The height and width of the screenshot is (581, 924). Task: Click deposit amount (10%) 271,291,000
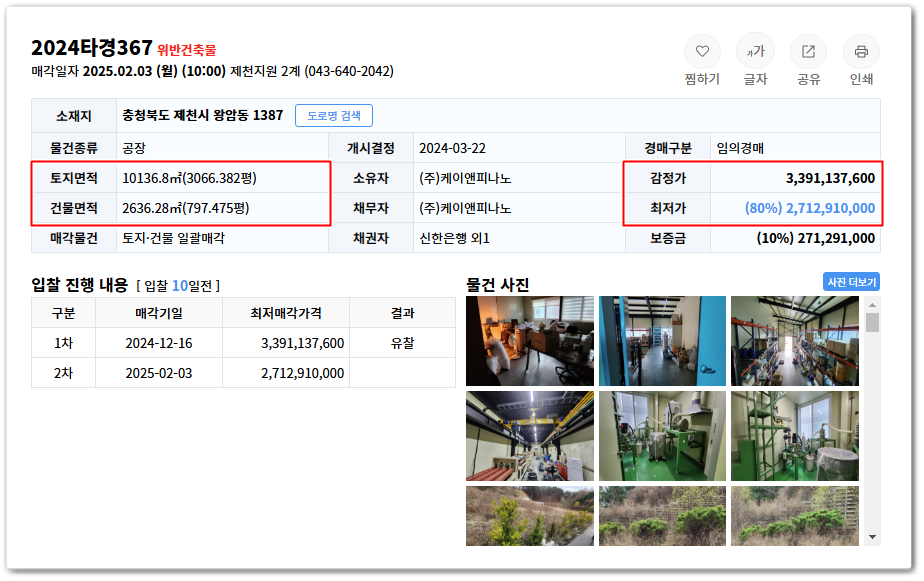pos(816,238)
